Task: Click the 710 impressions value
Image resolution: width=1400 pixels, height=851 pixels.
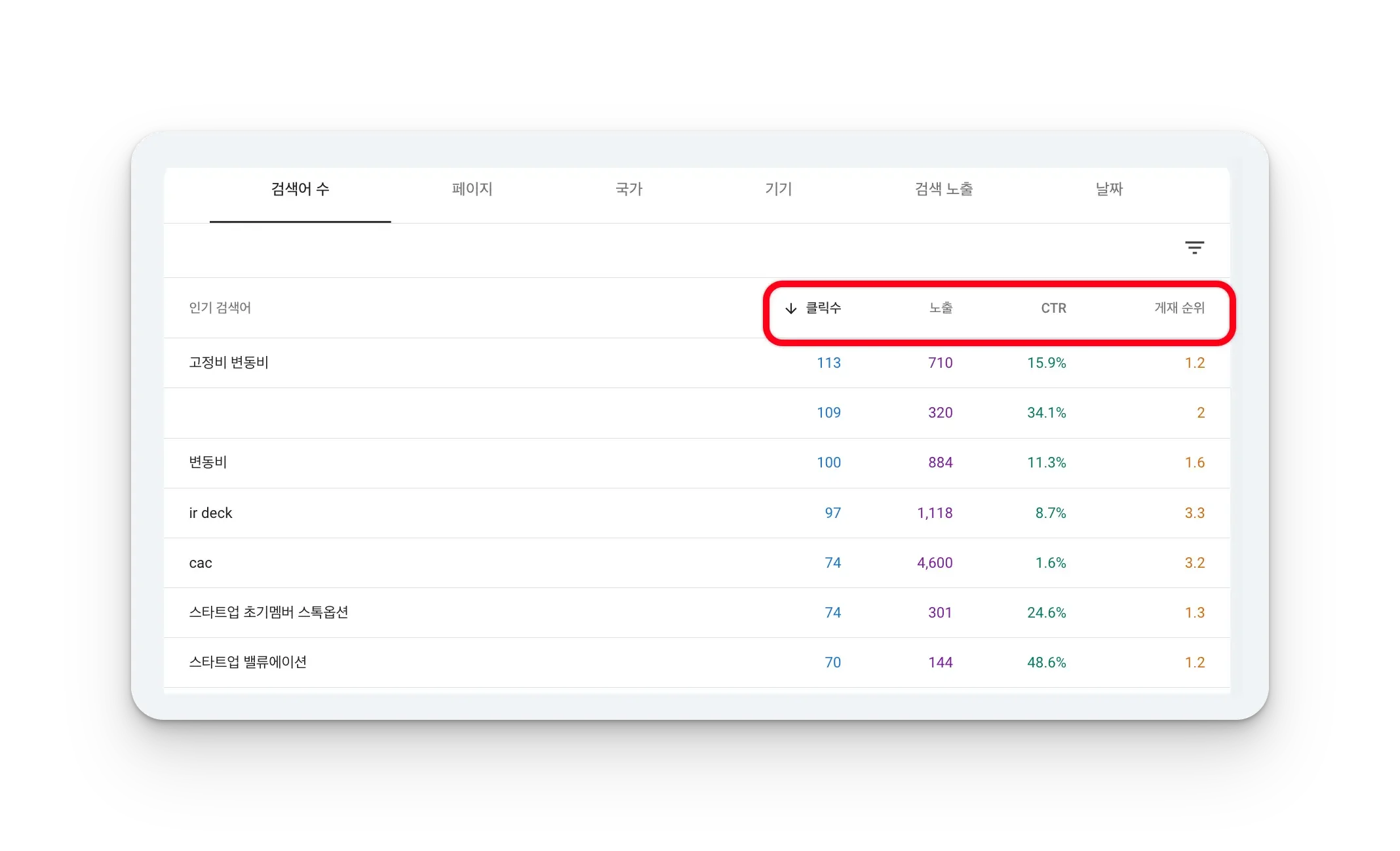Action: click(940, 363)
